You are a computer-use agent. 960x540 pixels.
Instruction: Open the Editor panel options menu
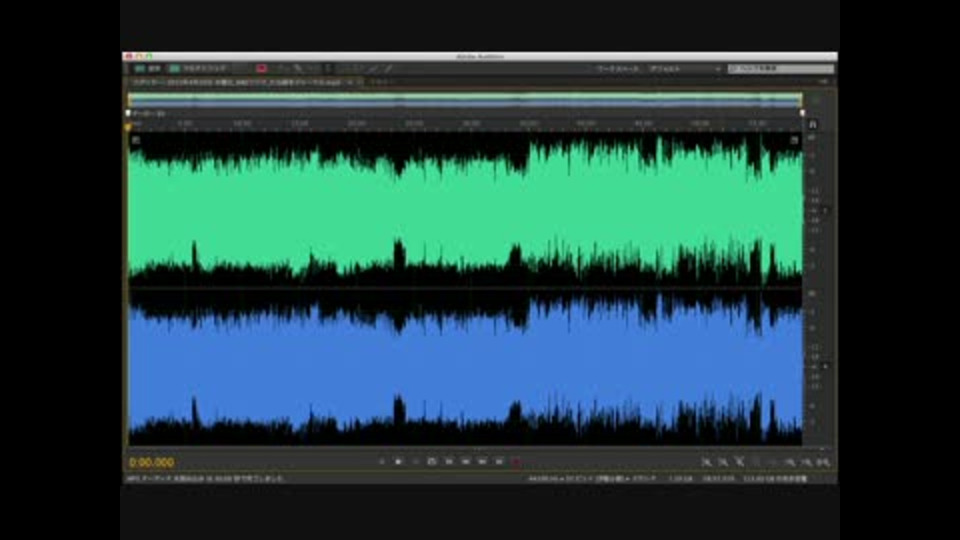coord(824,81)
